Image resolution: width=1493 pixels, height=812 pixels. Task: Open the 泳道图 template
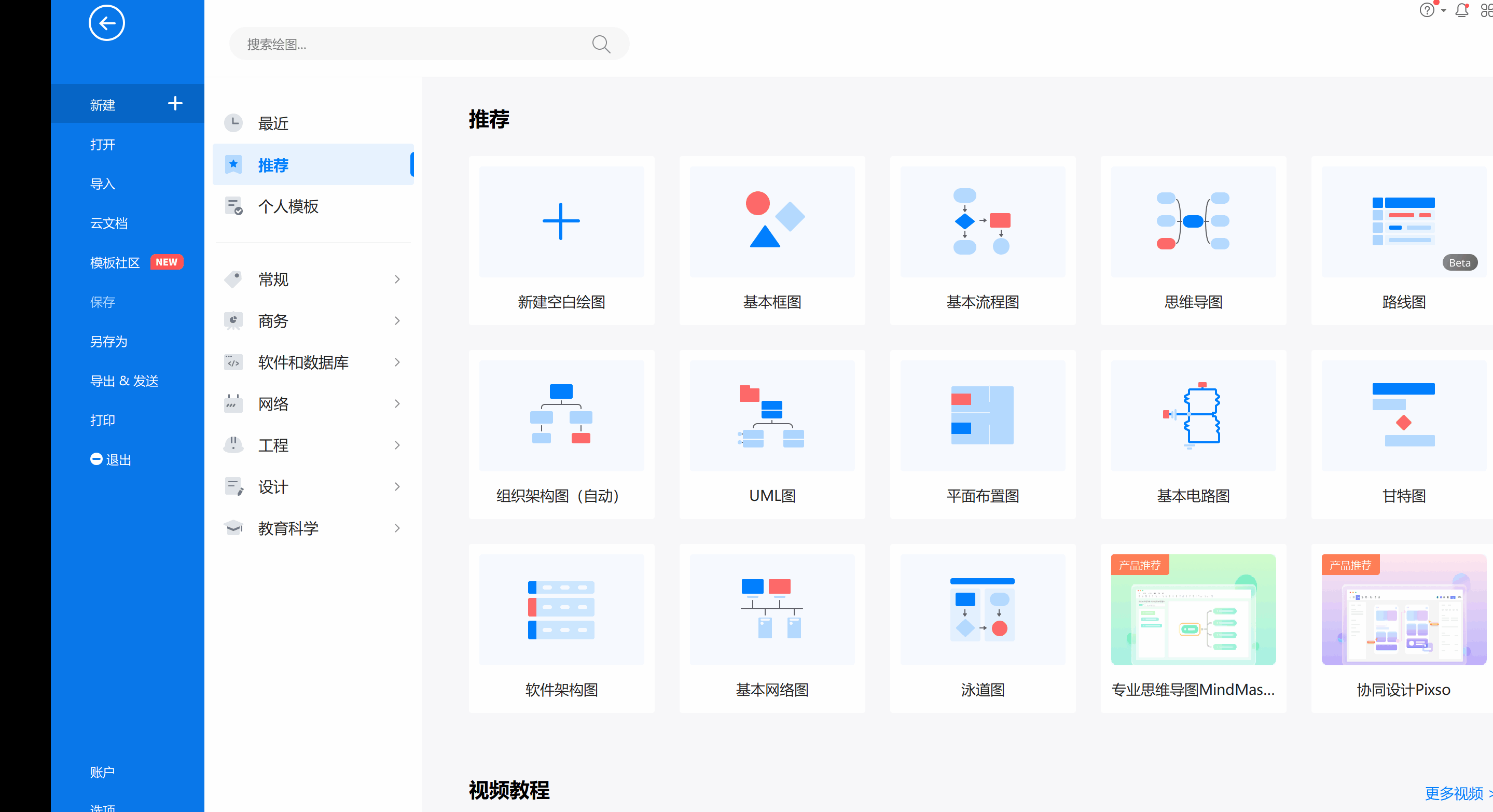pyautogui.click(x=983, y=628)
